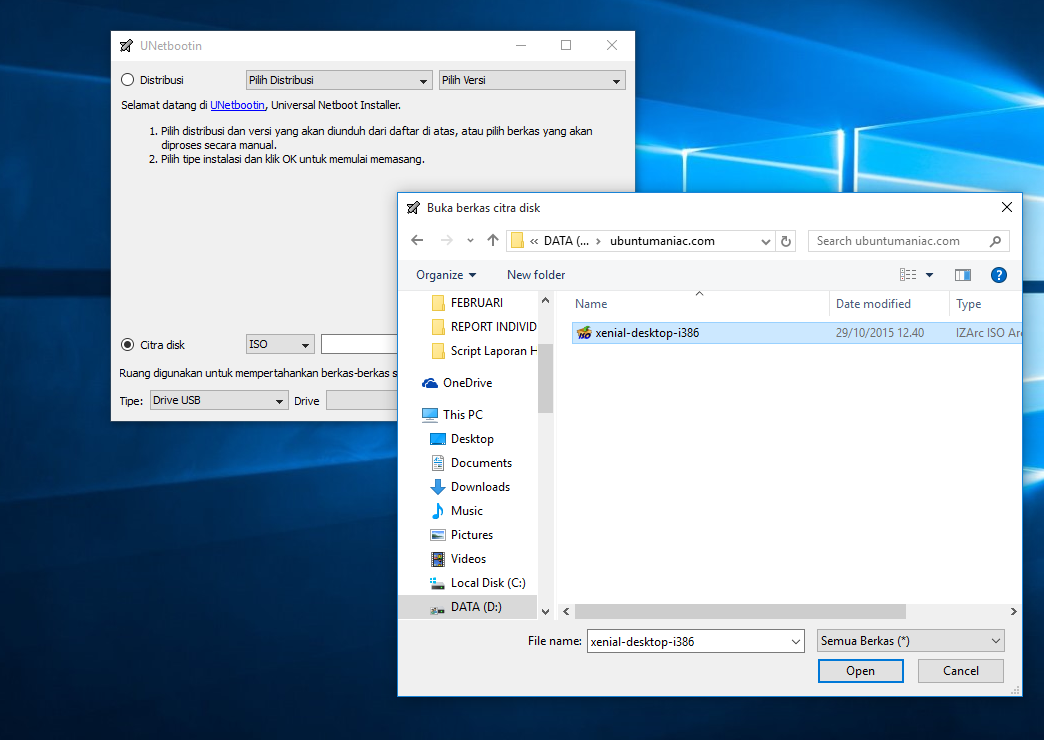Select the REPORT INDIVID folder
The image size is (1044, 740).
(x=484, y=326)
